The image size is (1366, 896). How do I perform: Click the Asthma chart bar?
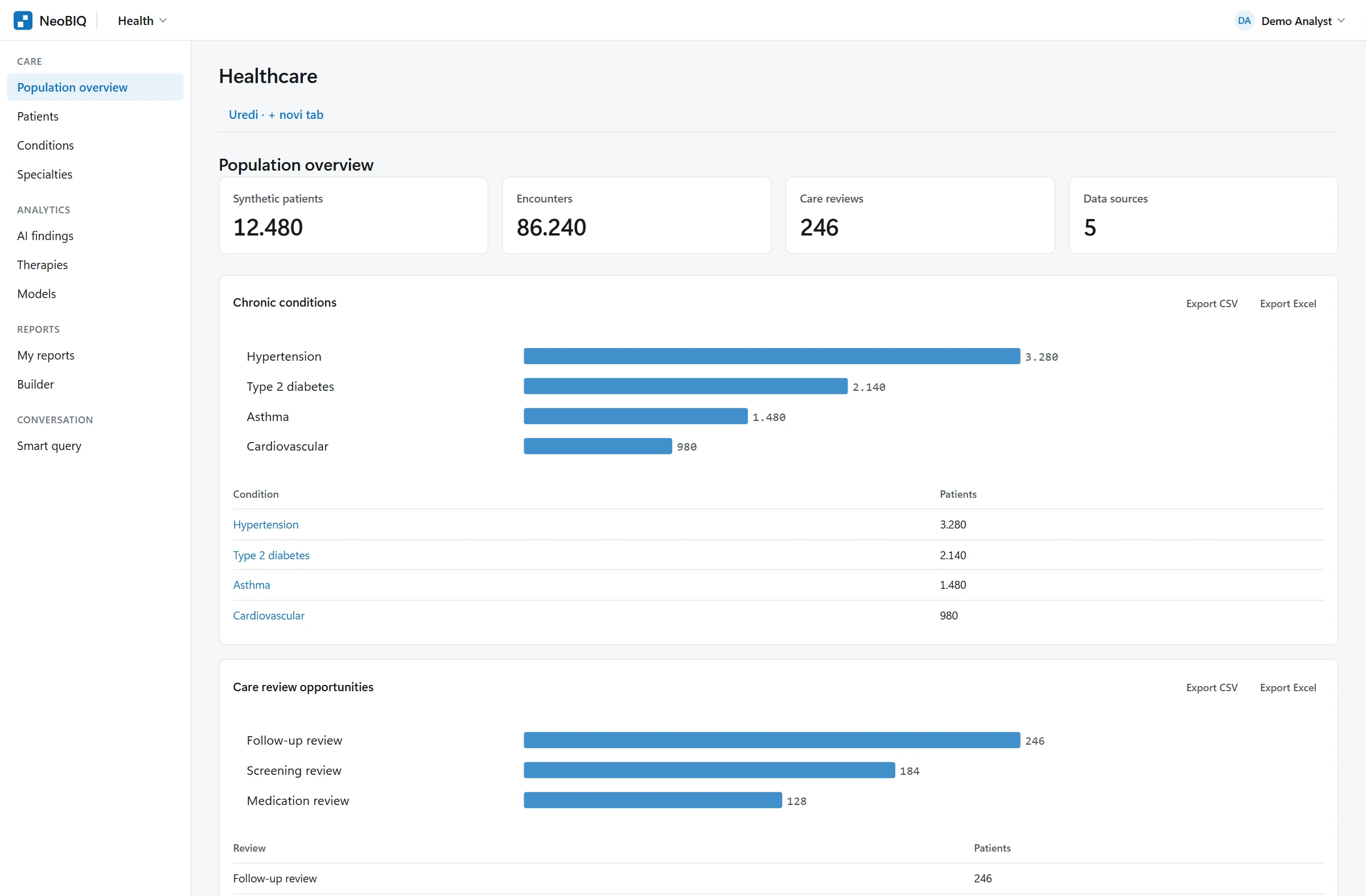point(635,416)
